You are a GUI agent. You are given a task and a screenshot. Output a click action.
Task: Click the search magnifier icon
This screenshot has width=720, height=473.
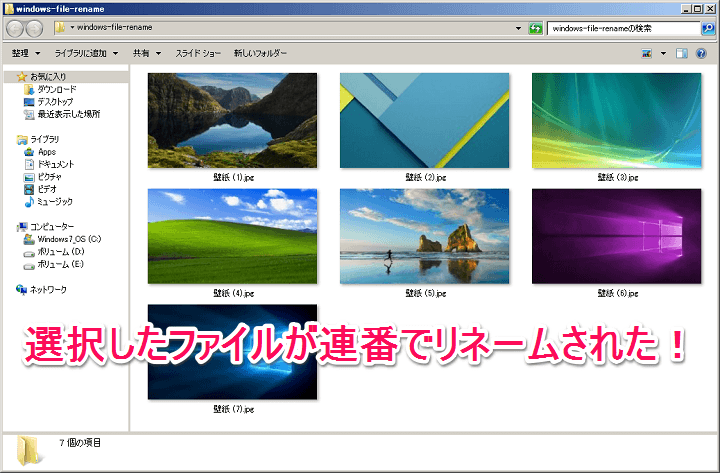708,28
